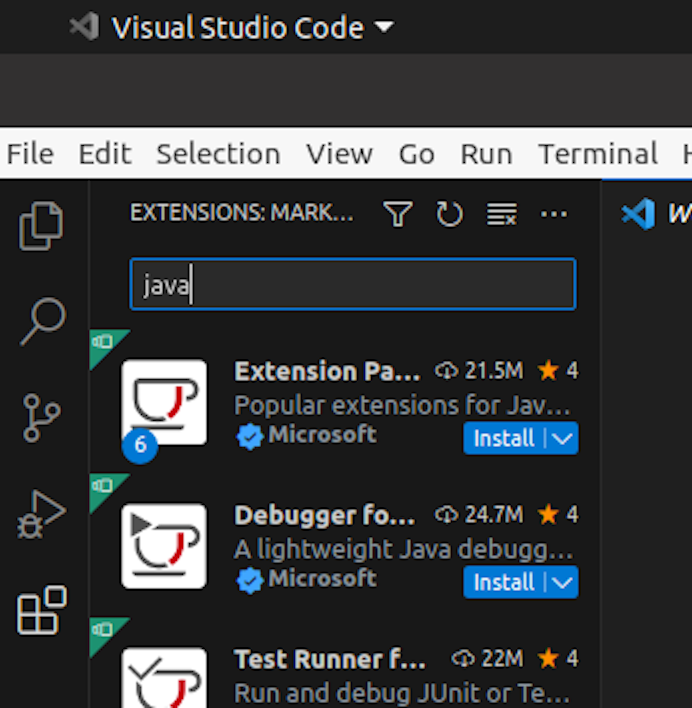Click the Debugger for Java icon
The image size is (692, 708).
coord(164,546)
